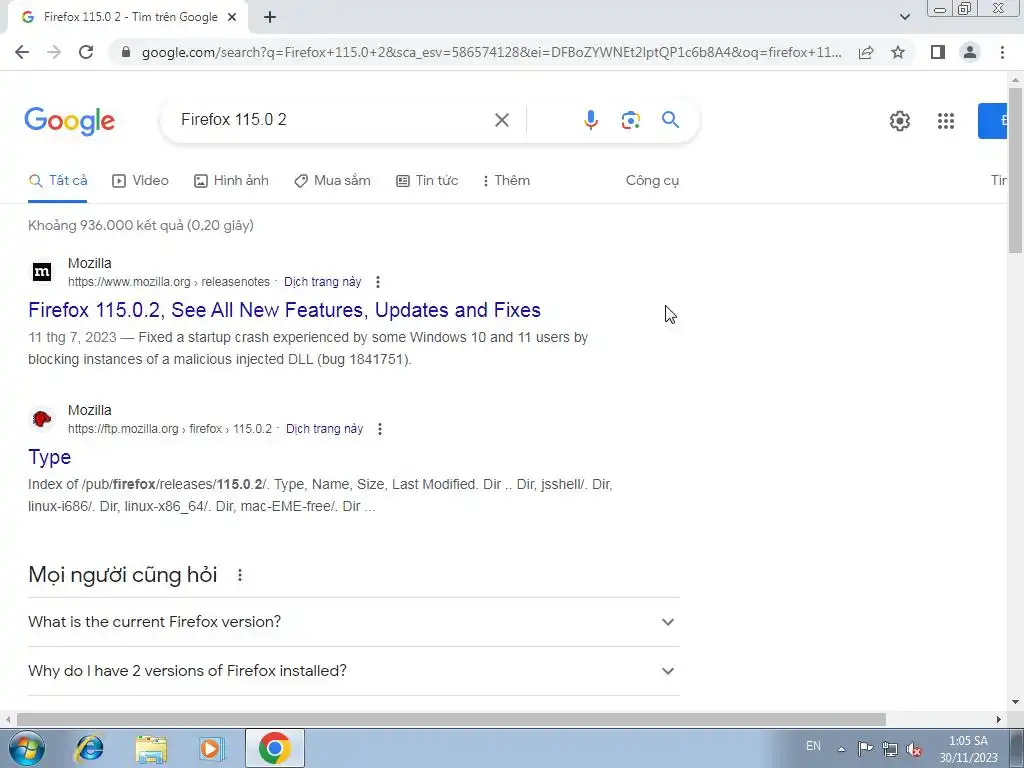This screenshot has width=1024, height=768.
Task: Click the blue sign-in button
Action: (x=993, y=121)
